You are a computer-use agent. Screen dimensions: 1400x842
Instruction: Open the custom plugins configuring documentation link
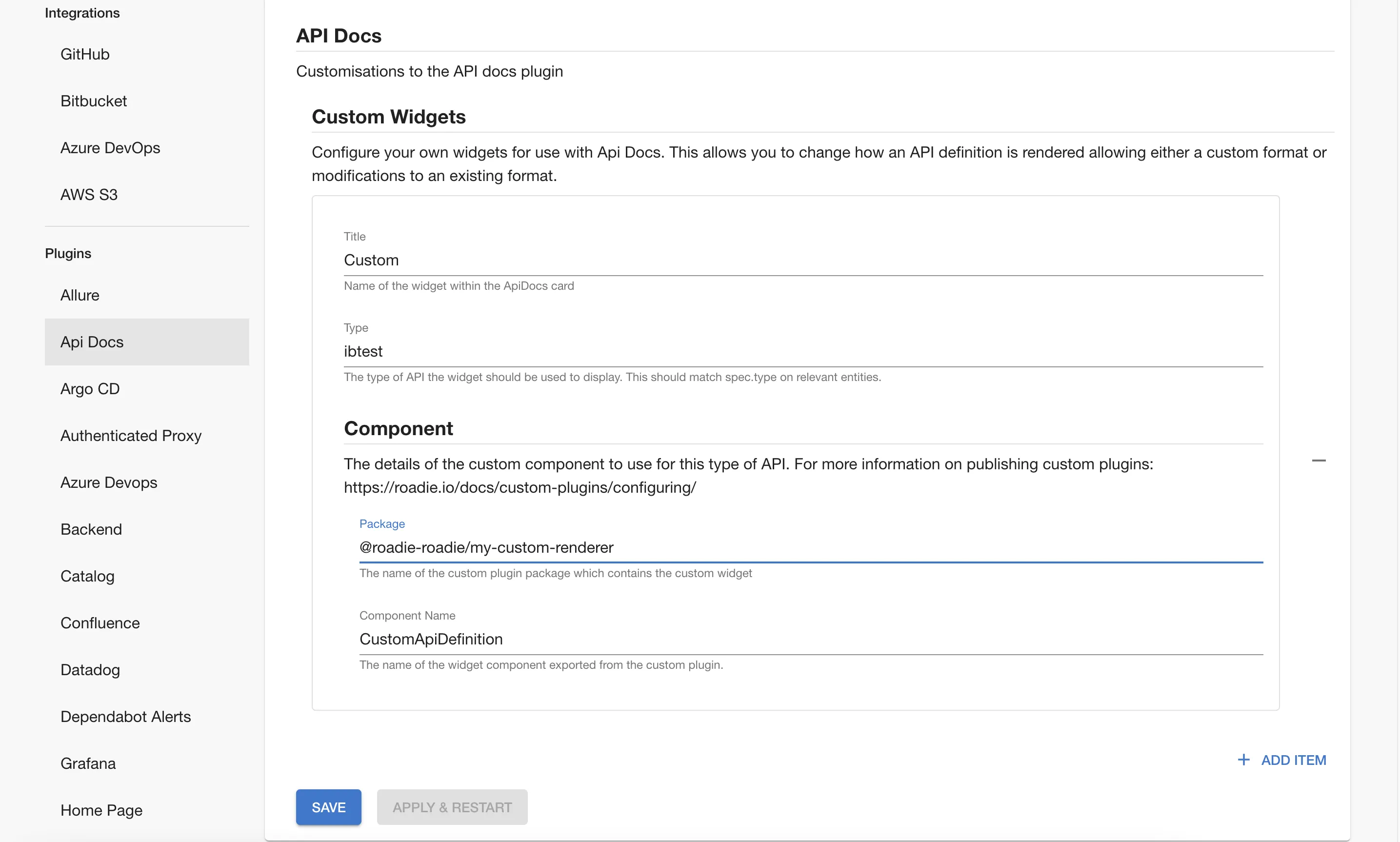tap(520, 487)
